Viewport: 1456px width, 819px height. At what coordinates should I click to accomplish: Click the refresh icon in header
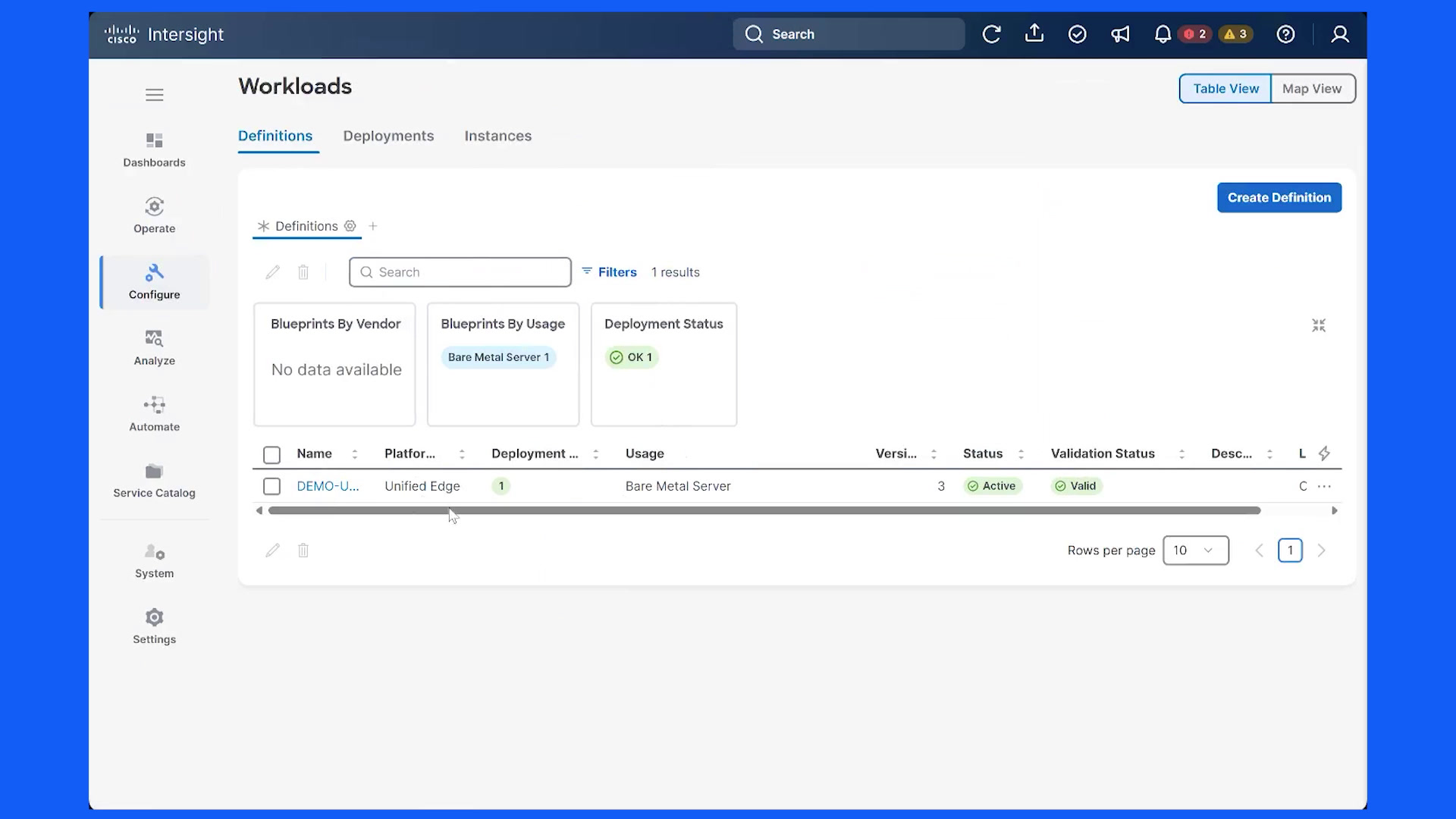click(x=991, y=34)
